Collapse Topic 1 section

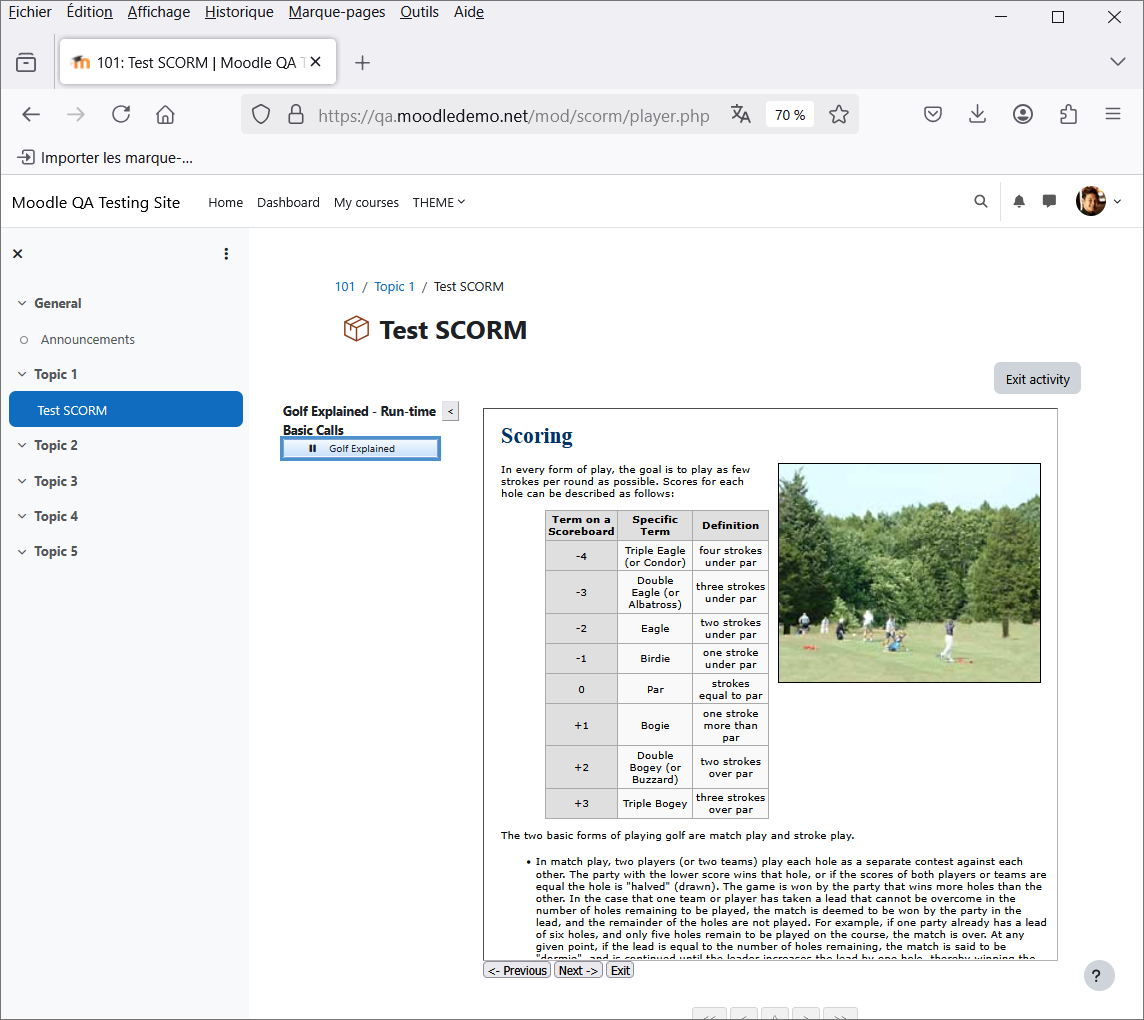[x=22, y=374]
